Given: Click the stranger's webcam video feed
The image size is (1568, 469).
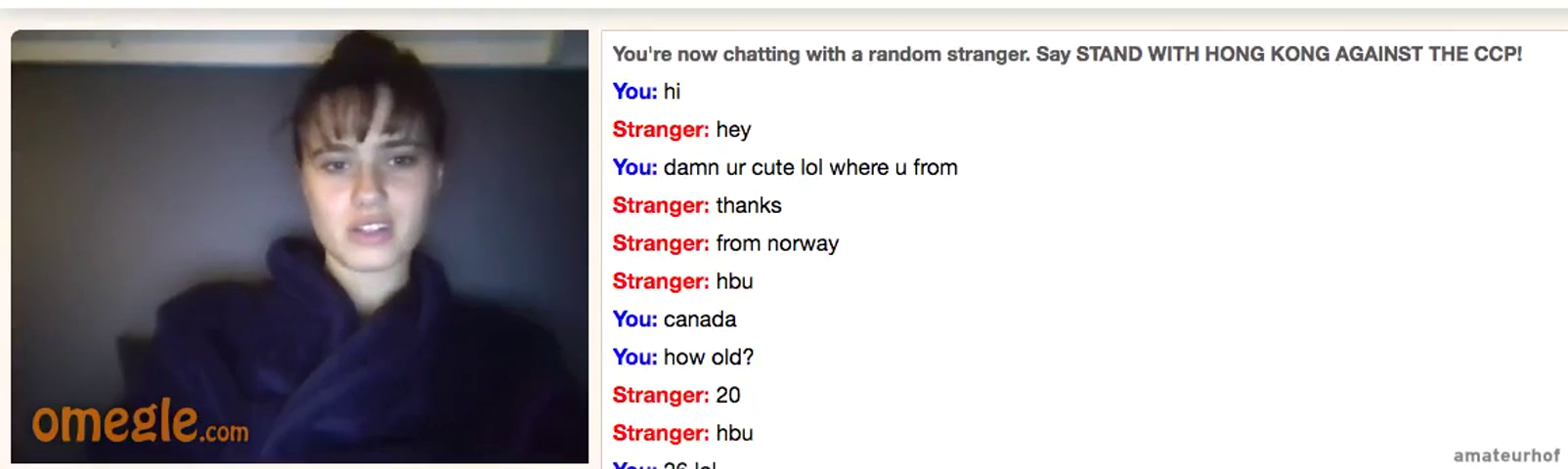Looking at the screenshot, I should tap(299, 246).
